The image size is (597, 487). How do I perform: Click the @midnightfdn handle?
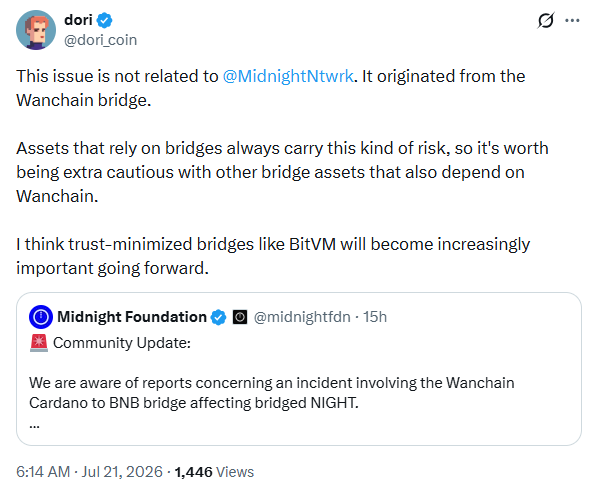(302, 317)
